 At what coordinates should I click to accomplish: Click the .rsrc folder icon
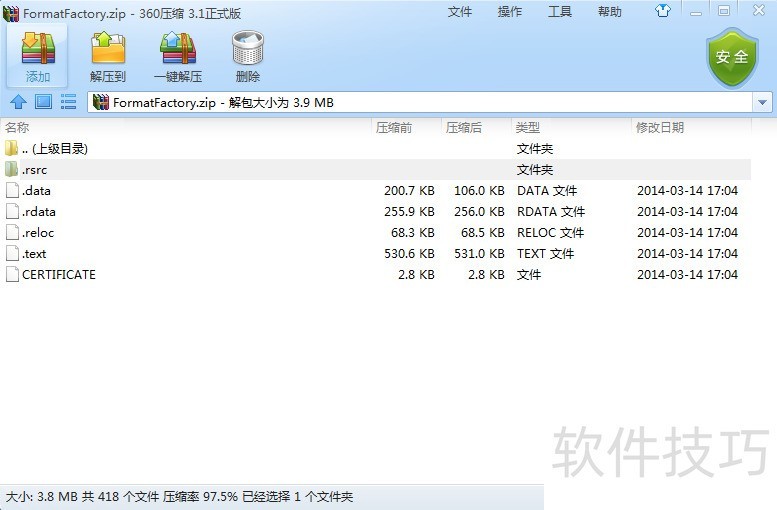[x=11, y=169]
